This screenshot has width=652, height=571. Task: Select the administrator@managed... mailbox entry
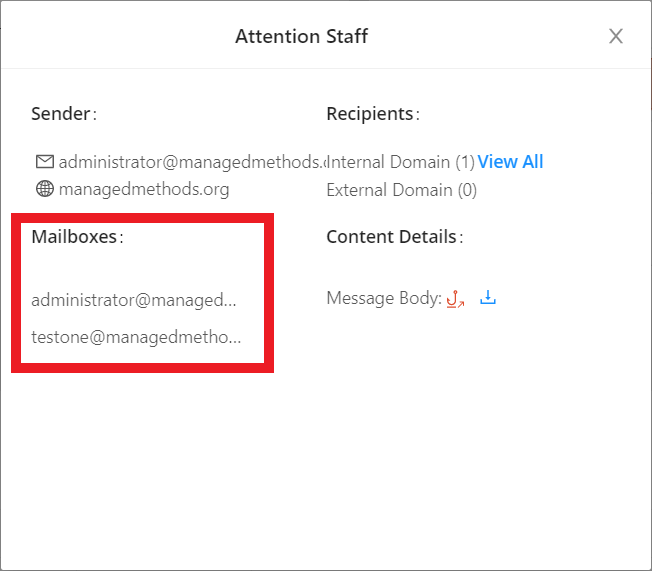click(x=134, y=299)
